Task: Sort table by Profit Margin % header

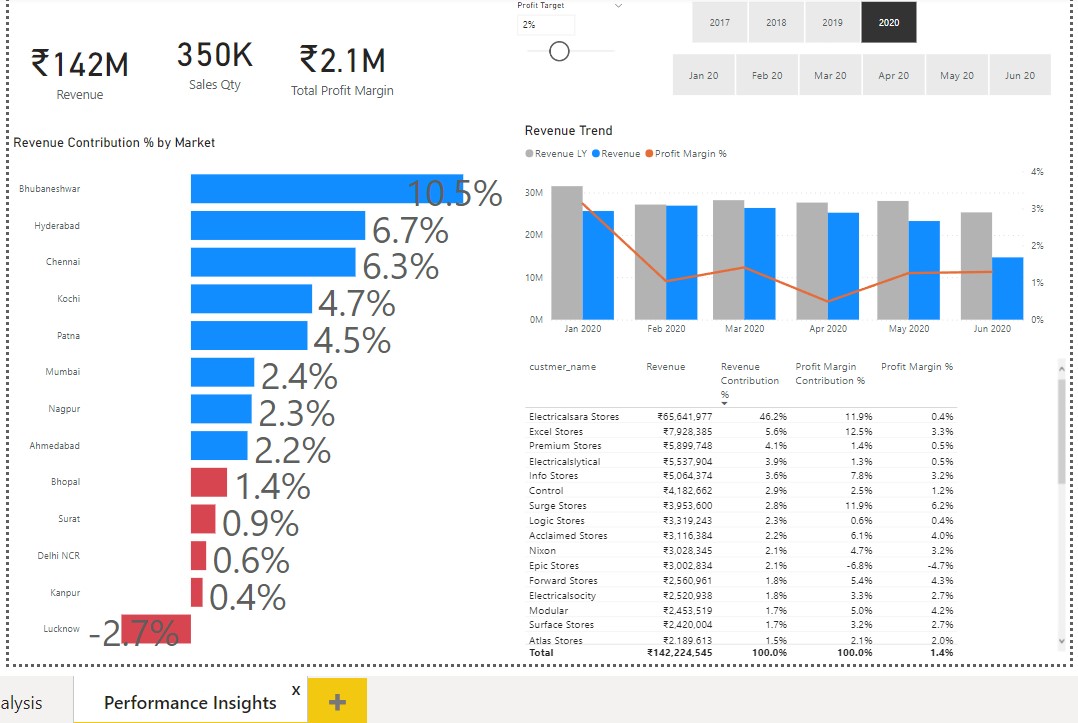Action: [x=916, y=367]
